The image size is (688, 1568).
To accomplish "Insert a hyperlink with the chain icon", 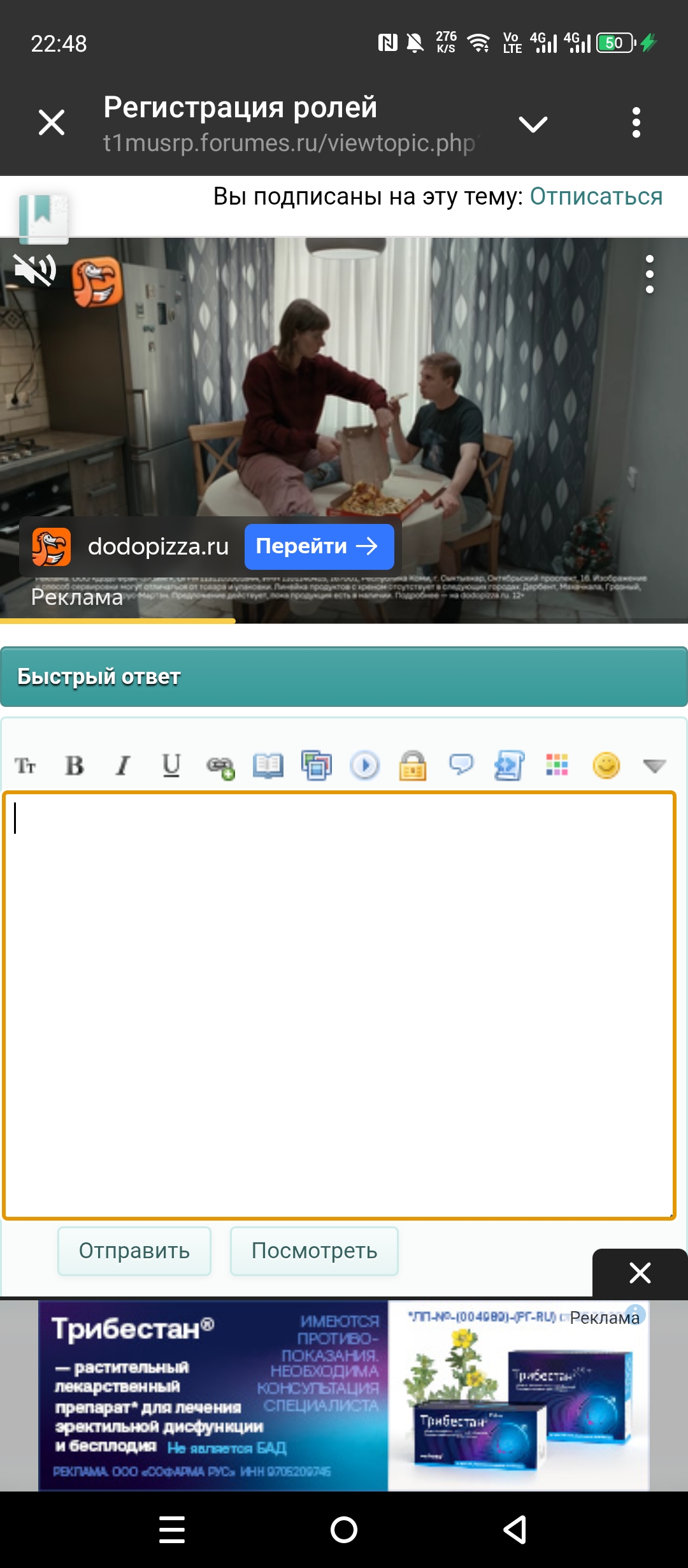I will (220, 766).
